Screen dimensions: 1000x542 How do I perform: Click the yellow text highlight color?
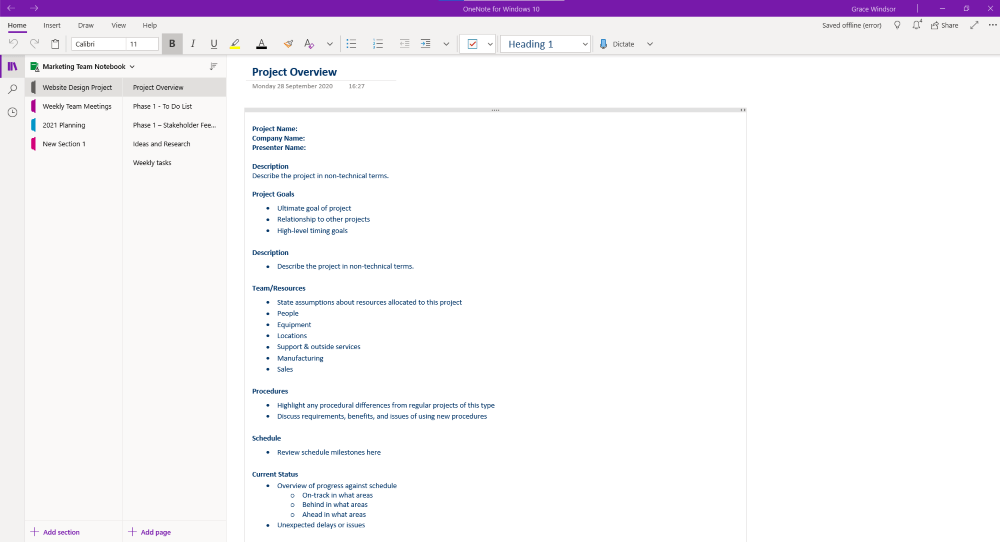(x=235, y=44)
